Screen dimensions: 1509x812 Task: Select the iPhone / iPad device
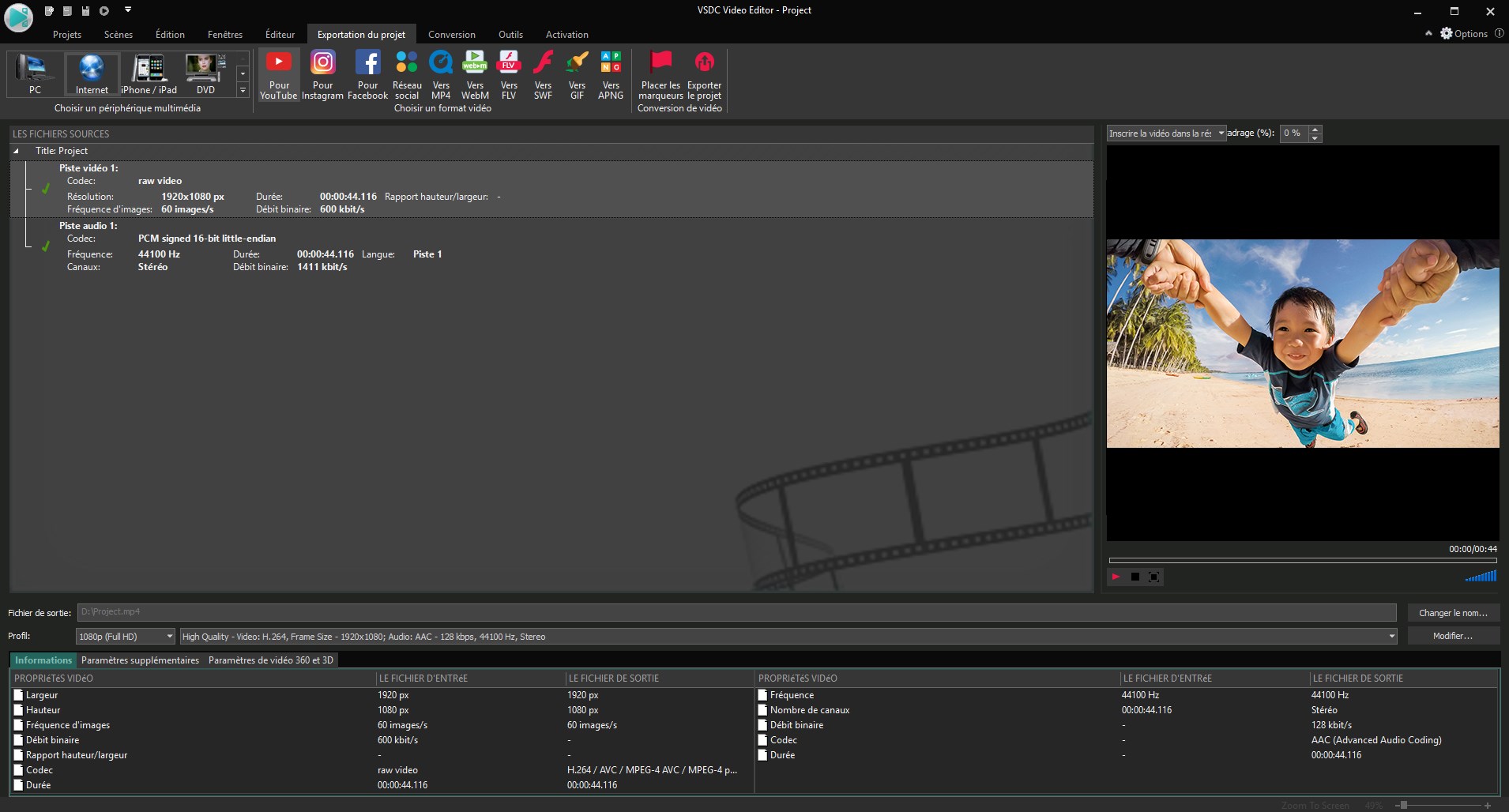click(x=149, y=74)
